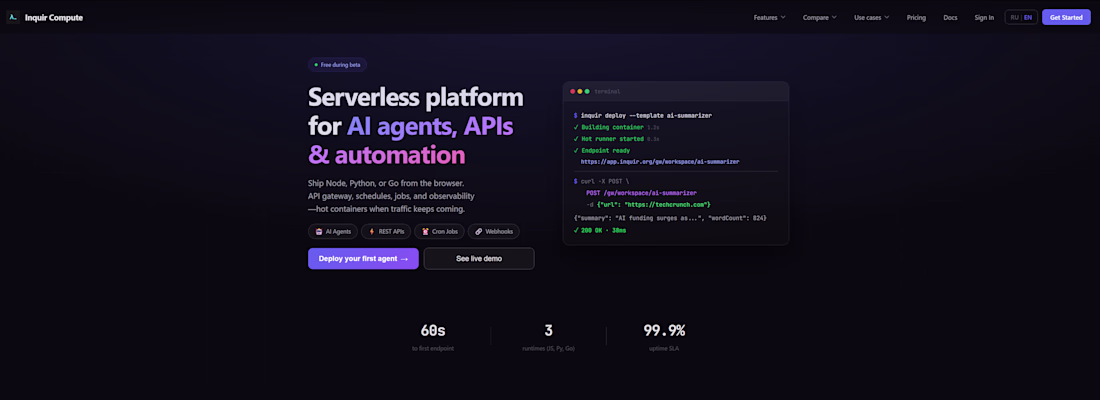Expand the Use cases dropdown menu
This screenshot has width=1100, height=400.
coord(871,18)
